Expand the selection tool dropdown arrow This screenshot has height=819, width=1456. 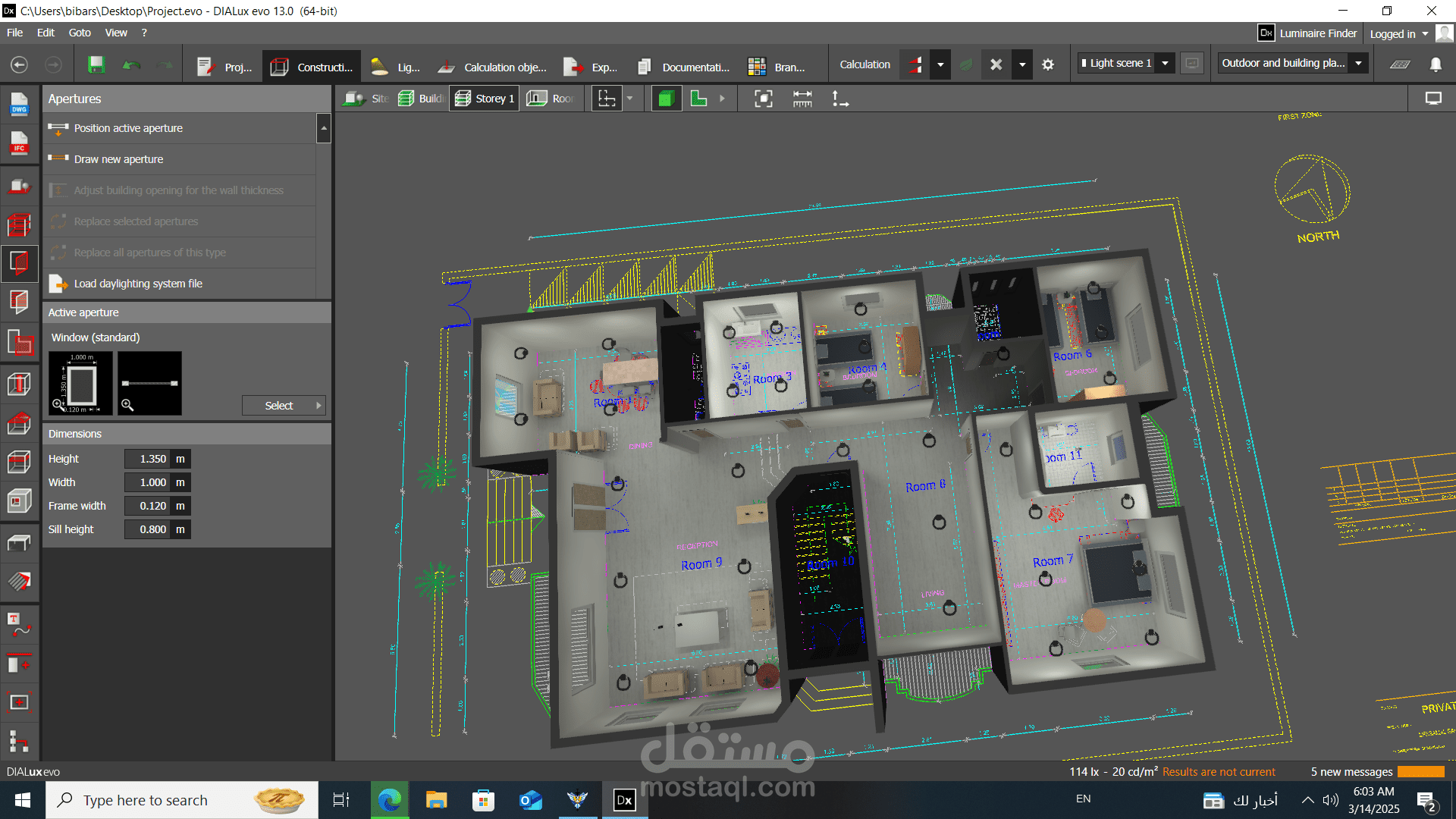point(629,99)
